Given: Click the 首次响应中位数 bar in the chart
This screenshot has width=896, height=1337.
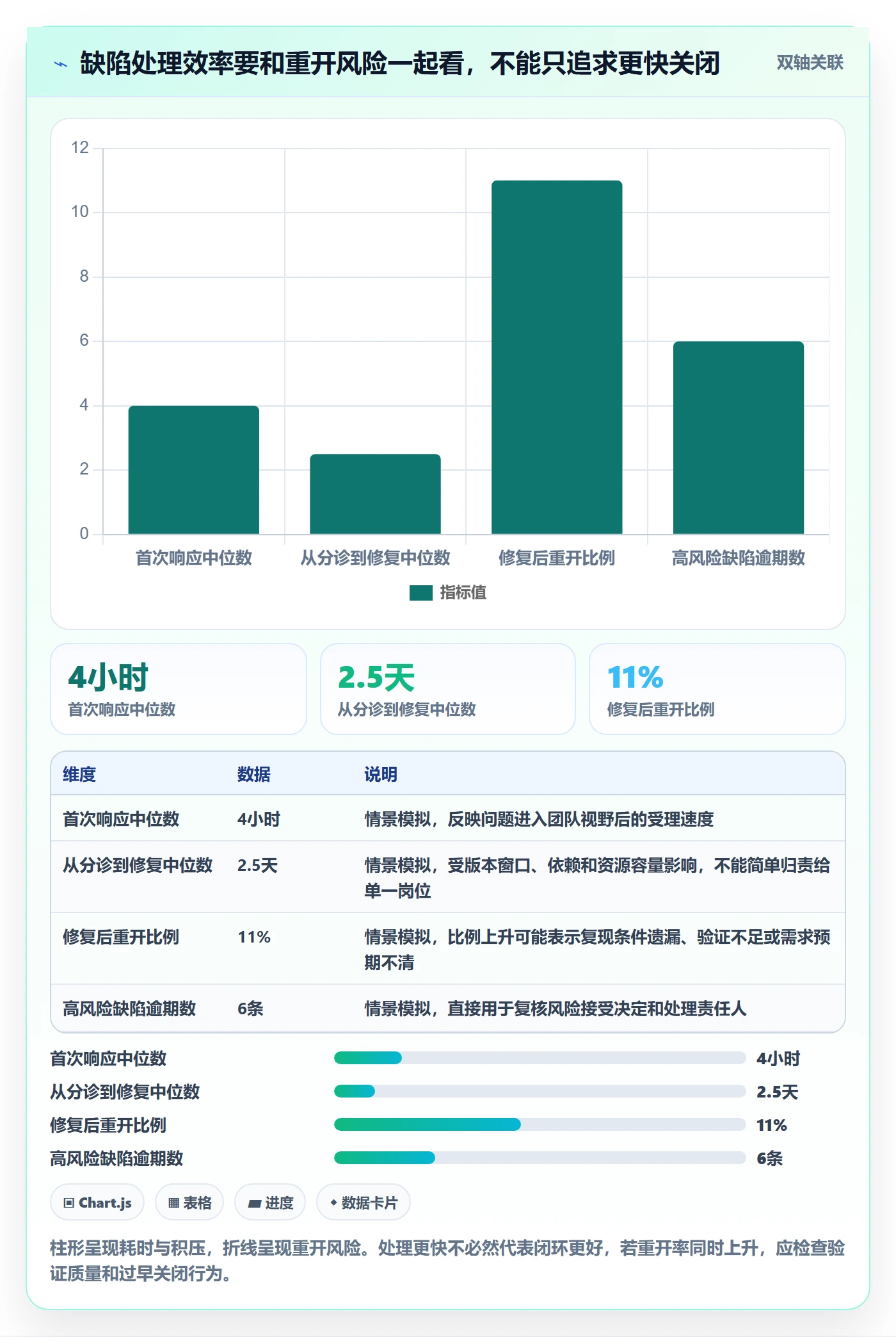Looking at the screenshot, I should pyautogui.click(x=194, y=470).
